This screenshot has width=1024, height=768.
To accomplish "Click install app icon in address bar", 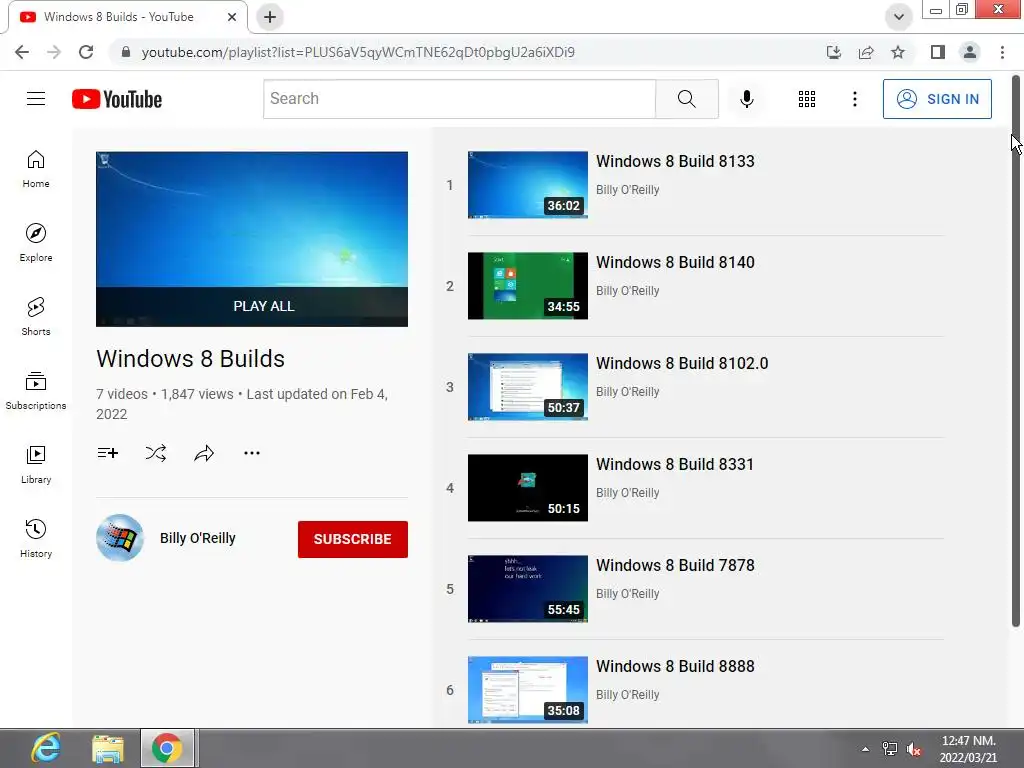I will tap(833, 52).
